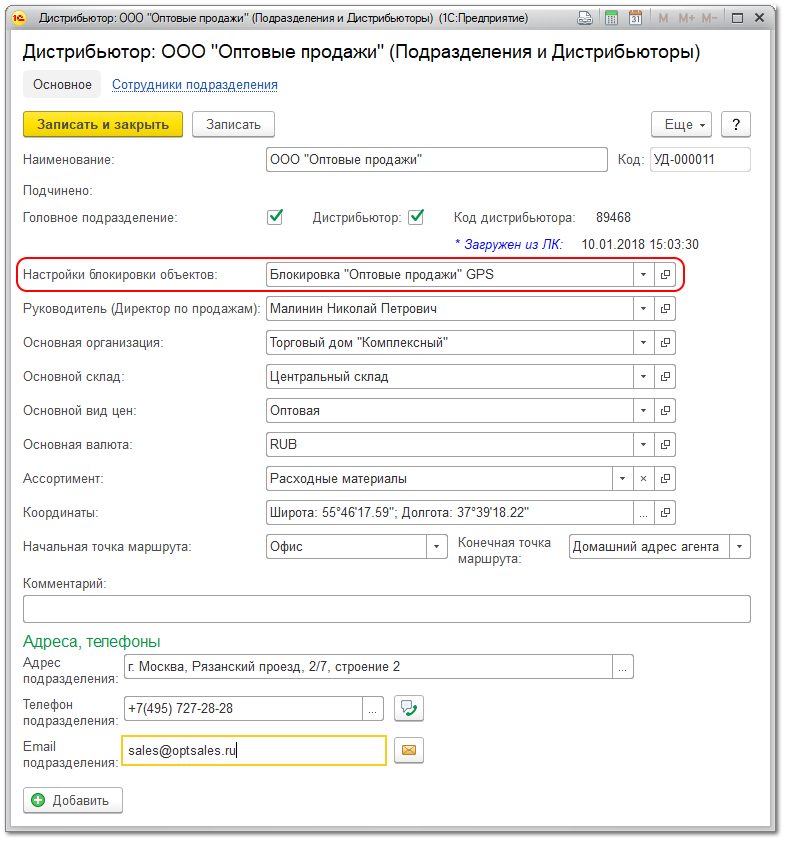Click the 1C application logo icon
The width and height of the screenshot is (785, 841).
[x=19, y=18]
